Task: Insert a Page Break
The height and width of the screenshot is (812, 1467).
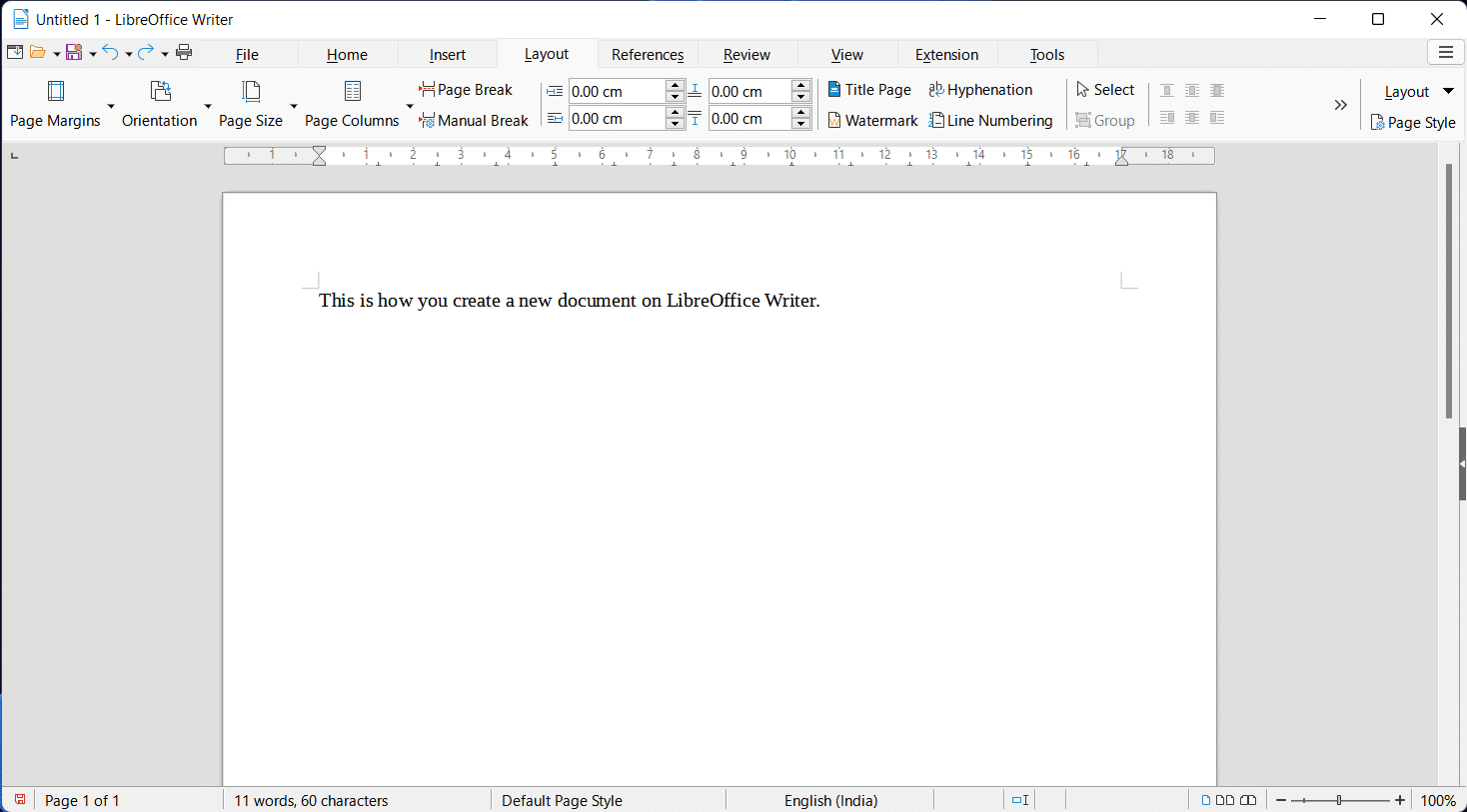Action: point(466,90)
